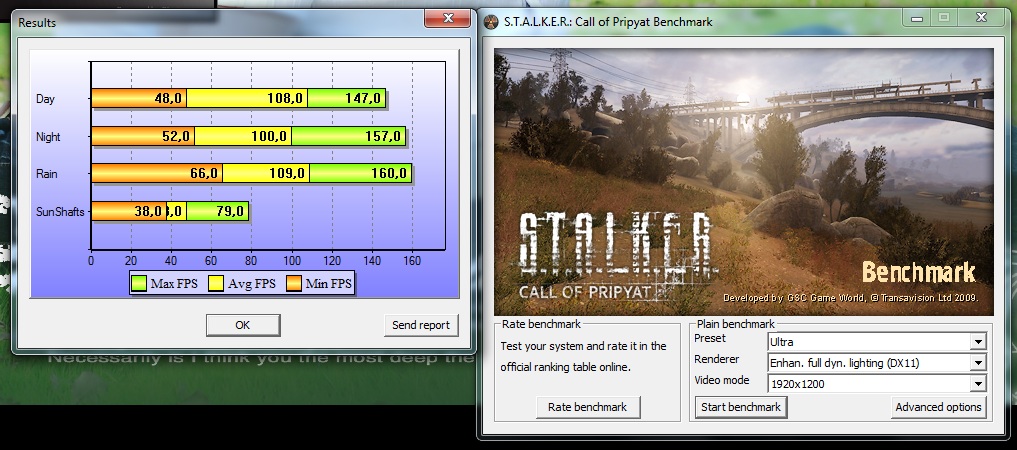Click the Rate benchmark button

(588, 407)
